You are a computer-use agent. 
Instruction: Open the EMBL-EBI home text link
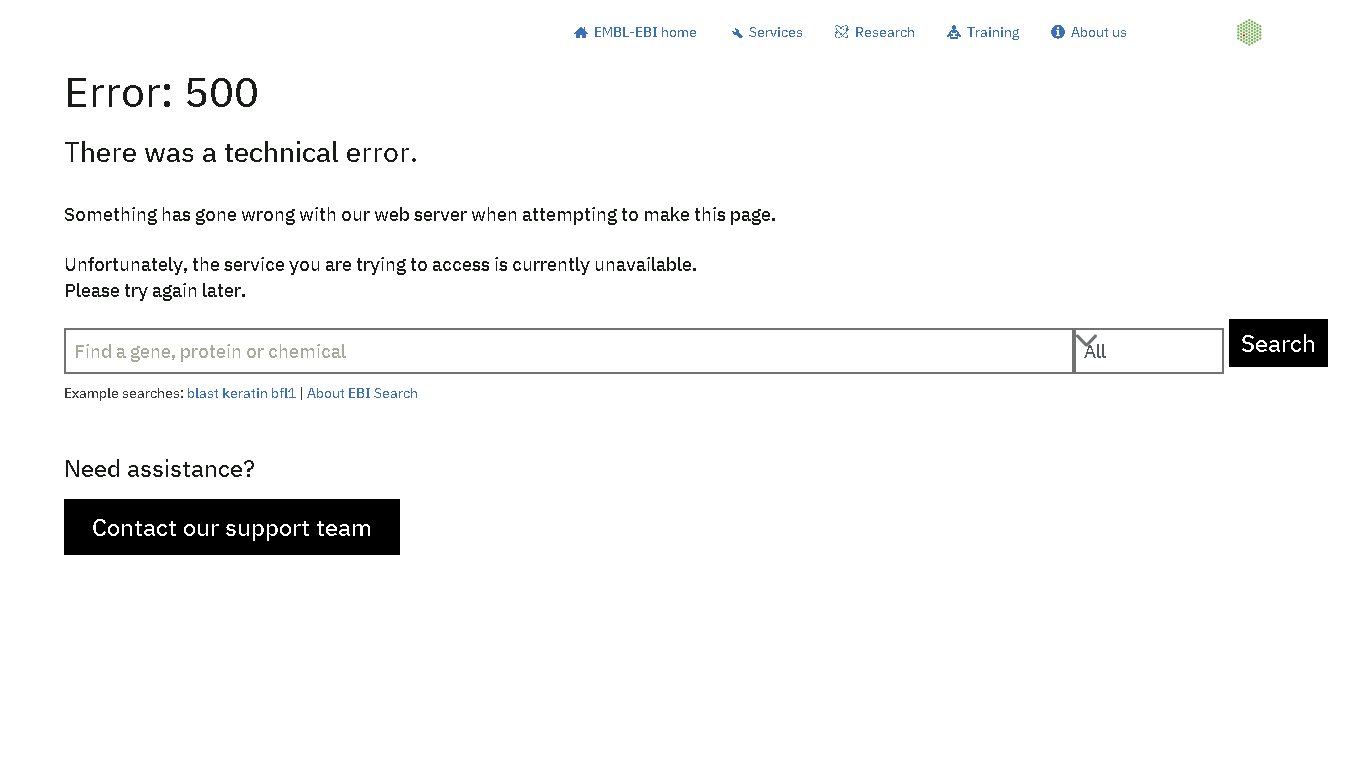coord(645,32)
